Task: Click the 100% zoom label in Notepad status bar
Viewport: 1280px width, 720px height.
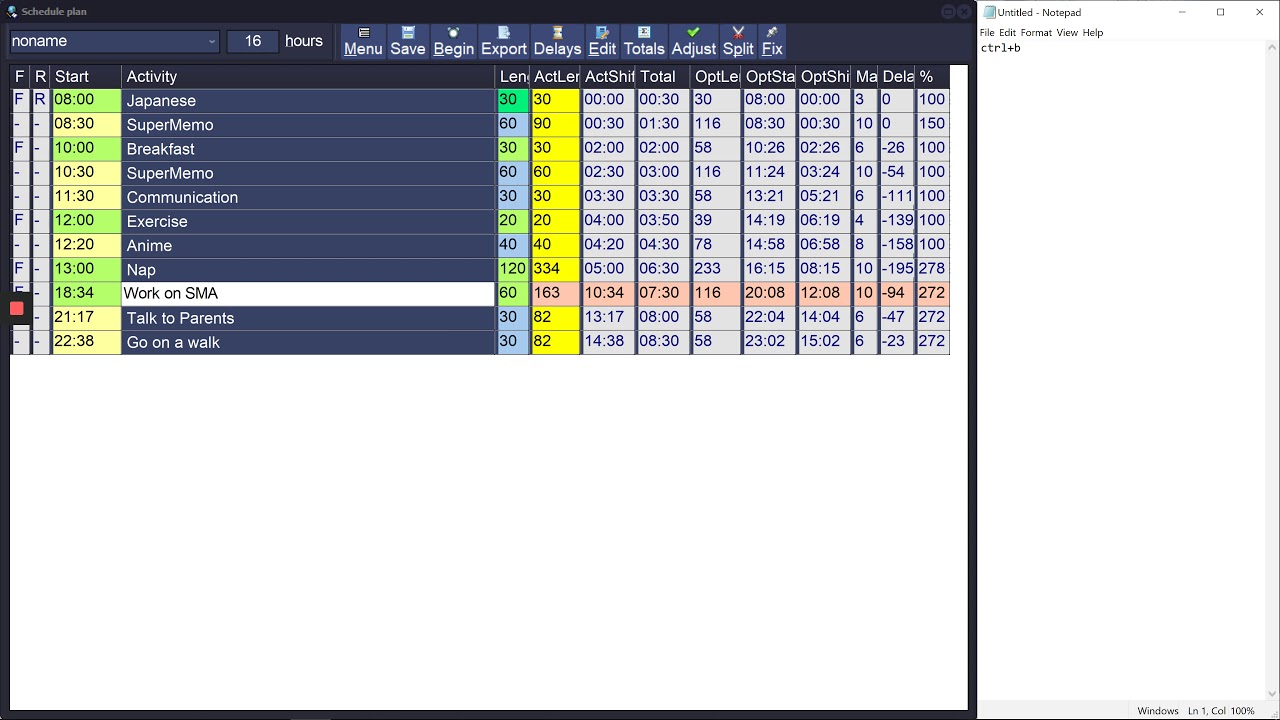Action: [1243, 711]
